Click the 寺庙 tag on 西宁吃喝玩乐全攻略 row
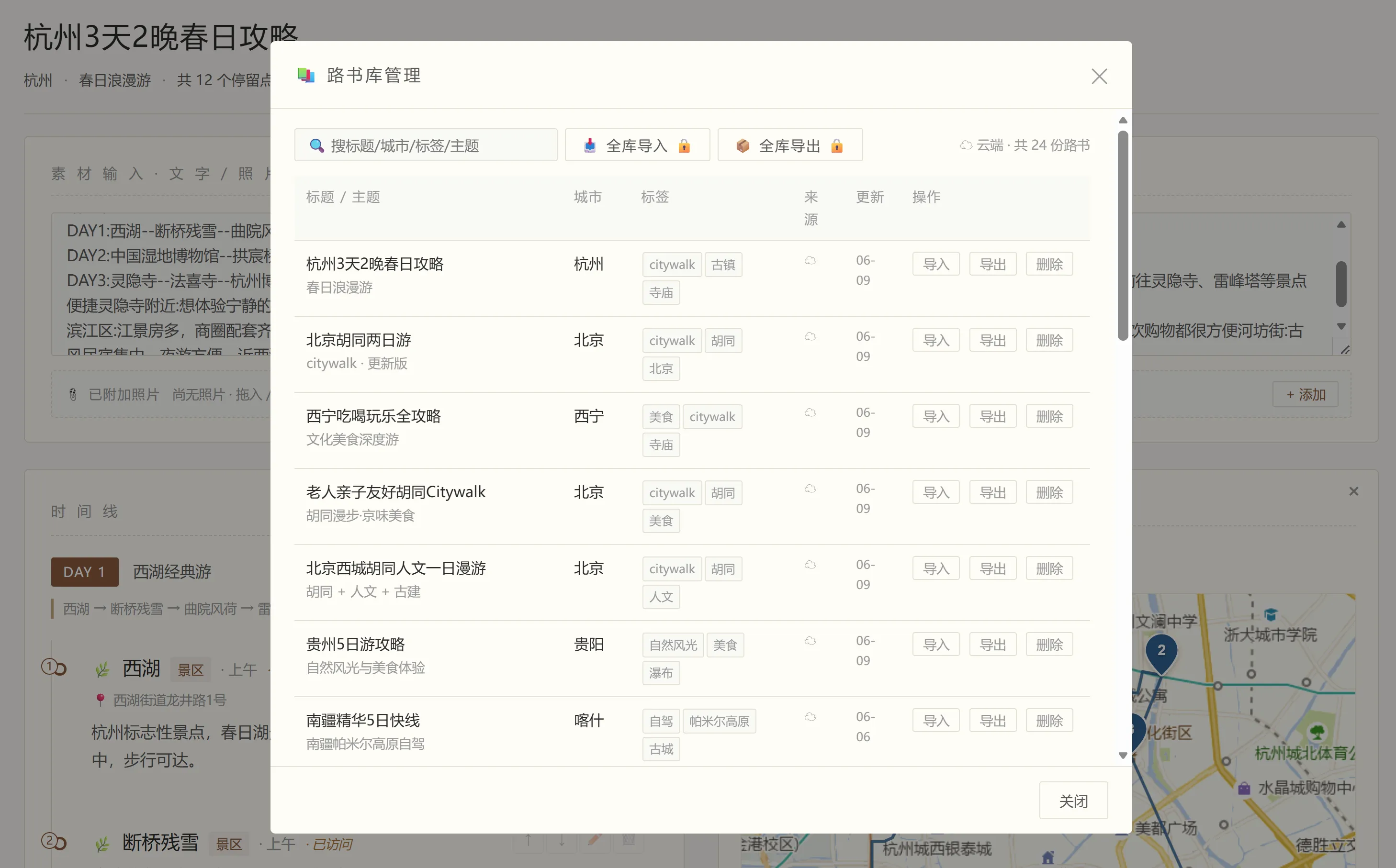 (661, 445)
